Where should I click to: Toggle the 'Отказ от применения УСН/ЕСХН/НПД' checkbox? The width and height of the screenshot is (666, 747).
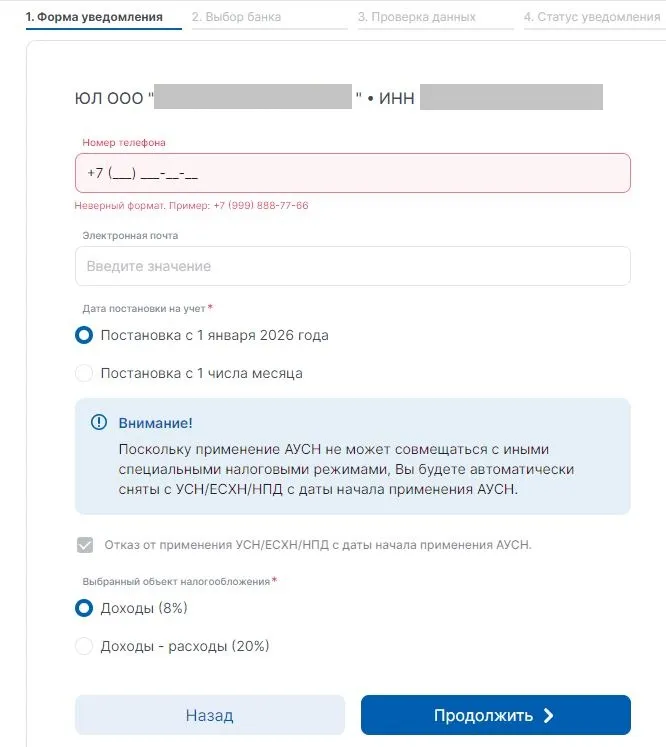[x=84, y=545]
